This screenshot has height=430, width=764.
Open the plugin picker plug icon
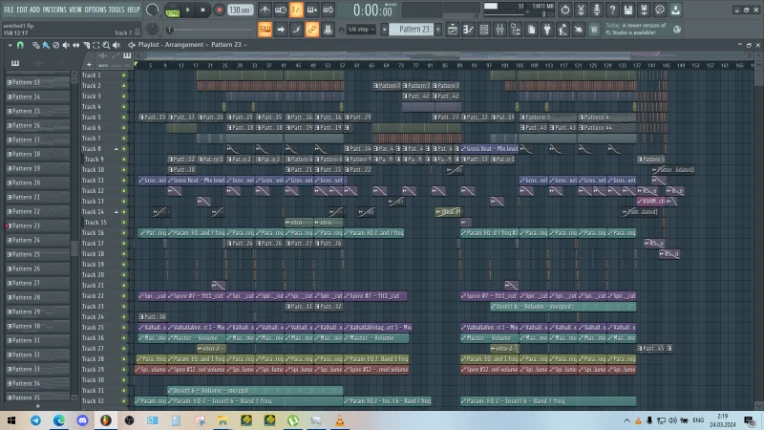(x=547, y=30)
